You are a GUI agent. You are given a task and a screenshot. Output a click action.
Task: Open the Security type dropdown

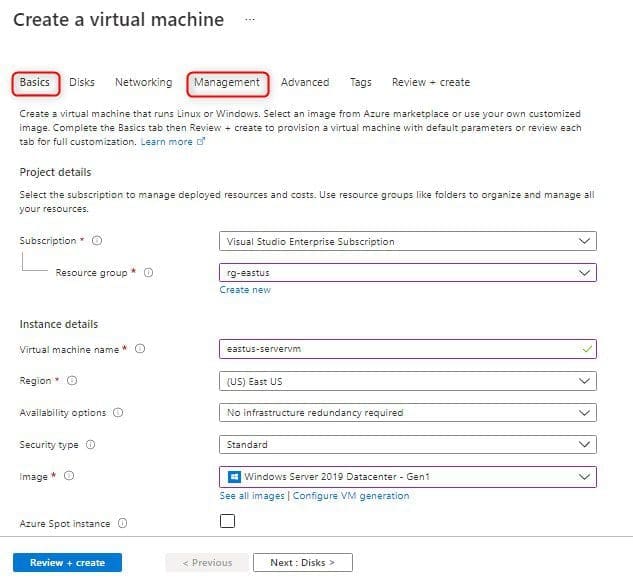(408, 445)
